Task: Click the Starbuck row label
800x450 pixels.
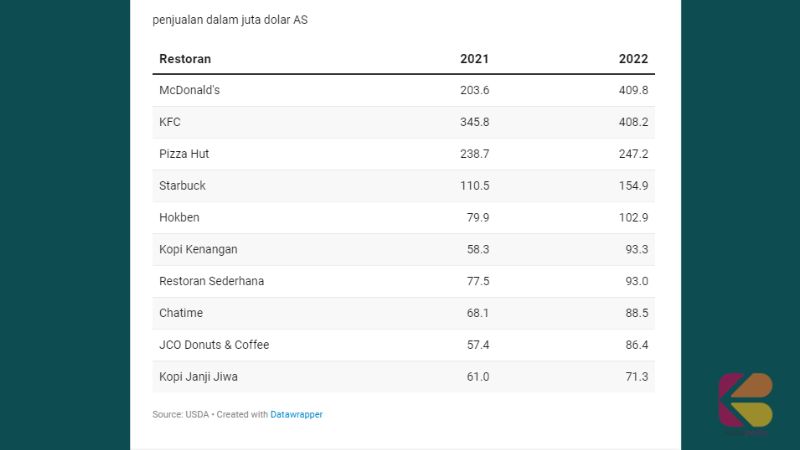Action: tap(182, 186)
